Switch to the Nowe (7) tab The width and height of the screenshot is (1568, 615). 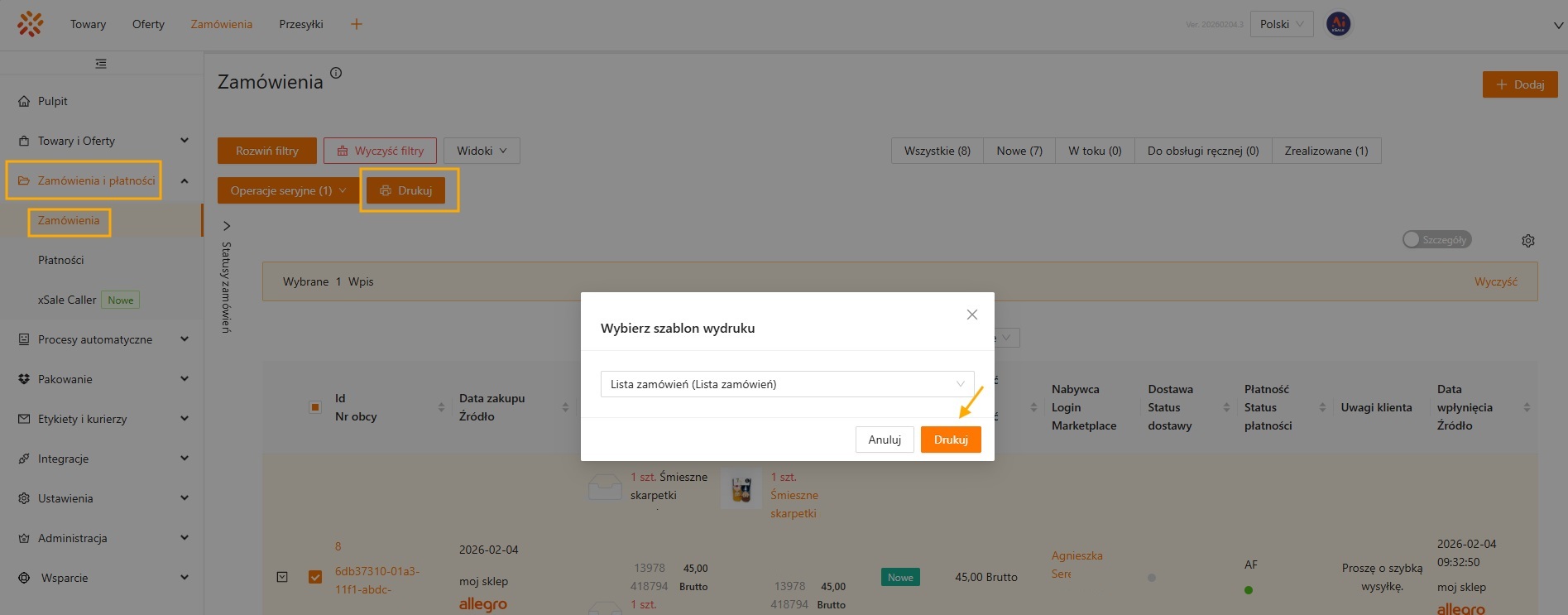1019,151
